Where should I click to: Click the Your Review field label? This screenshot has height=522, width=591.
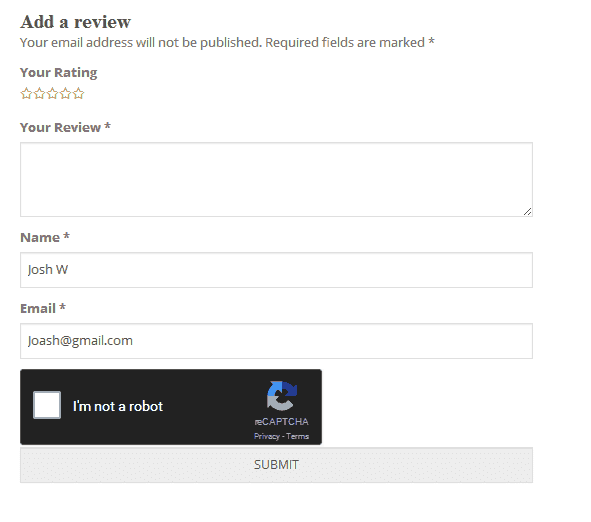[x=65, y=127]
